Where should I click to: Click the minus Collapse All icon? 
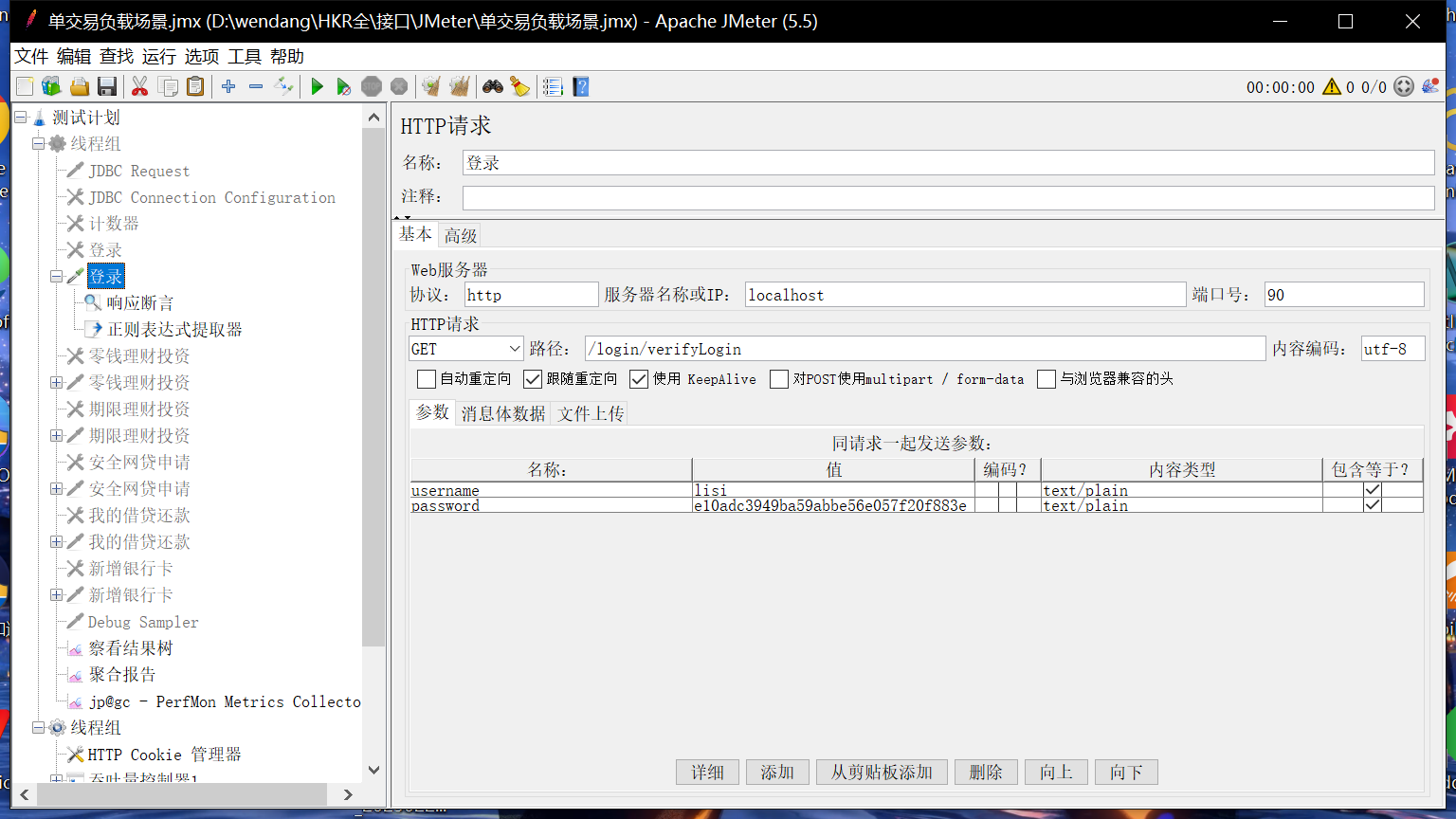point(256,87)
